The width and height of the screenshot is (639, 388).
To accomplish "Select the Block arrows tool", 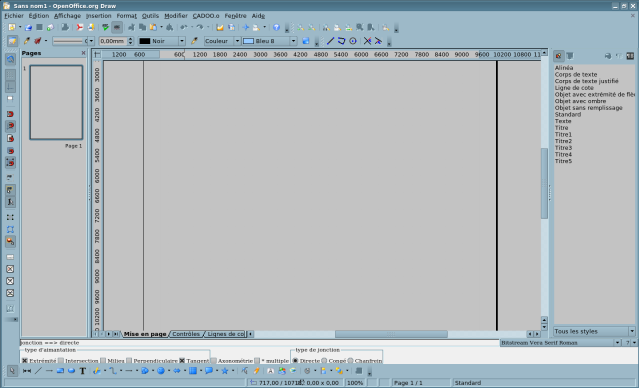I will 177,371.
